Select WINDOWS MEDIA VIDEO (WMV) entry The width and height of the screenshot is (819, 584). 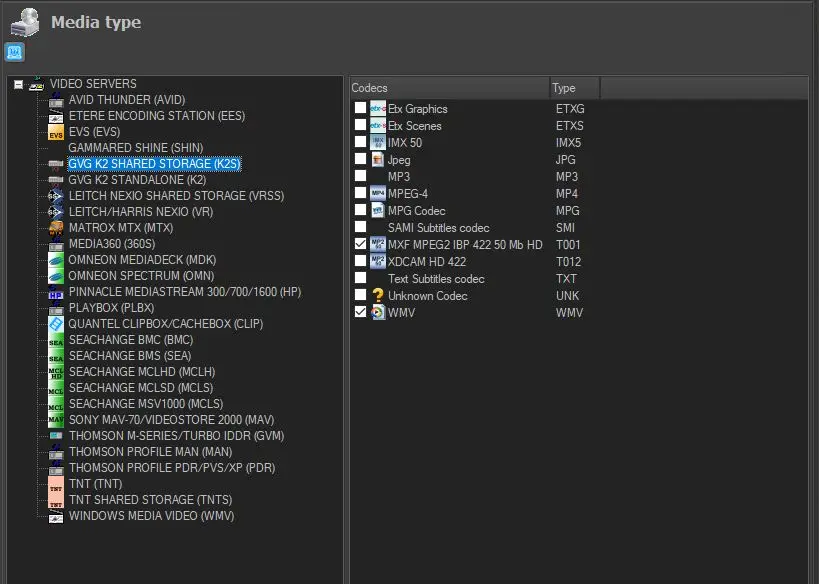[151, 516]
